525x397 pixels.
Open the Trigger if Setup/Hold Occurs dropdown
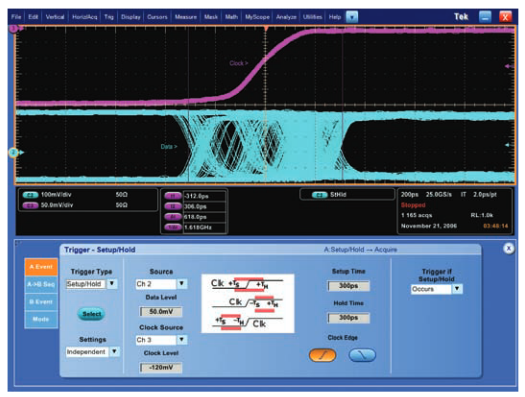[x=457, y=289]
